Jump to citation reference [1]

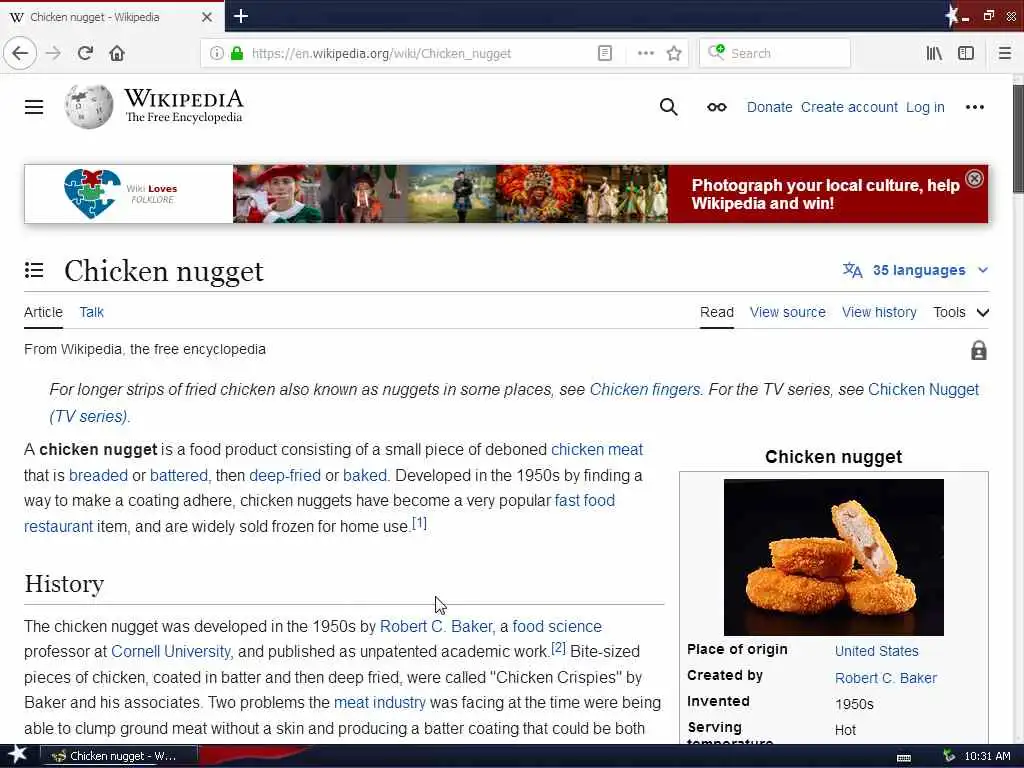tap(419, 522)
